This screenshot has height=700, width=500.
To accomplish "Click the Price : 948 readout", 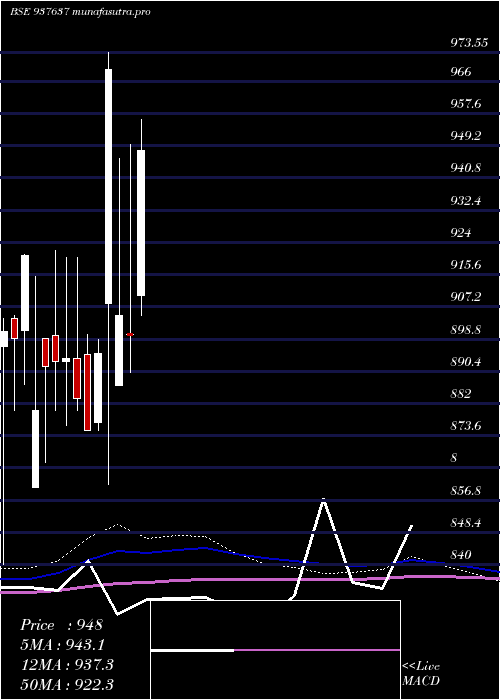I will coord(62,625).
